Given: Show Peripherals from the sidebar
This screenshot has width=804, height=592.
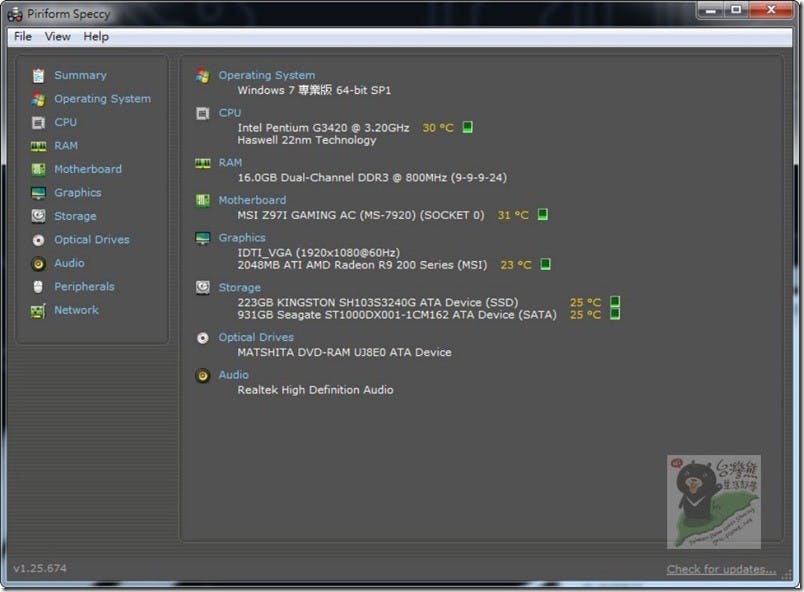Looking at the screenshot, I should click(x=84, y=287).
